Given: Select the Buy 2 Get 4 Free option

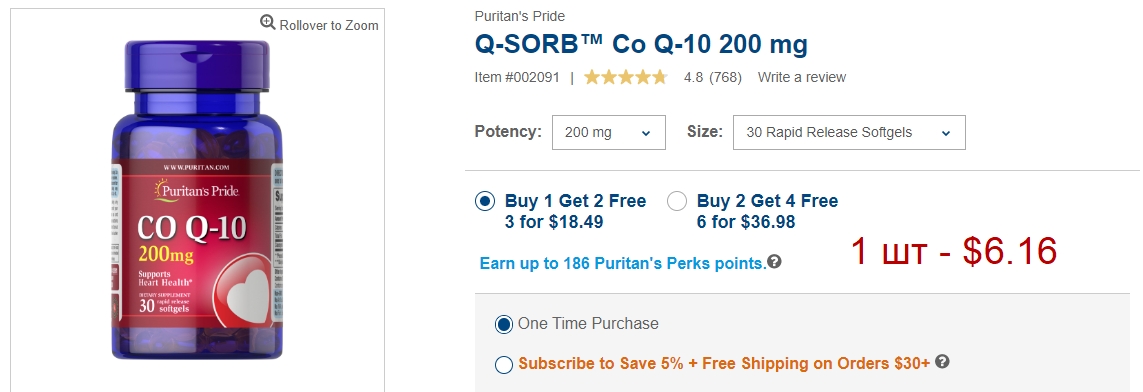Looking at the screenshot, I should pyautogui.click(x=676, y=201).
